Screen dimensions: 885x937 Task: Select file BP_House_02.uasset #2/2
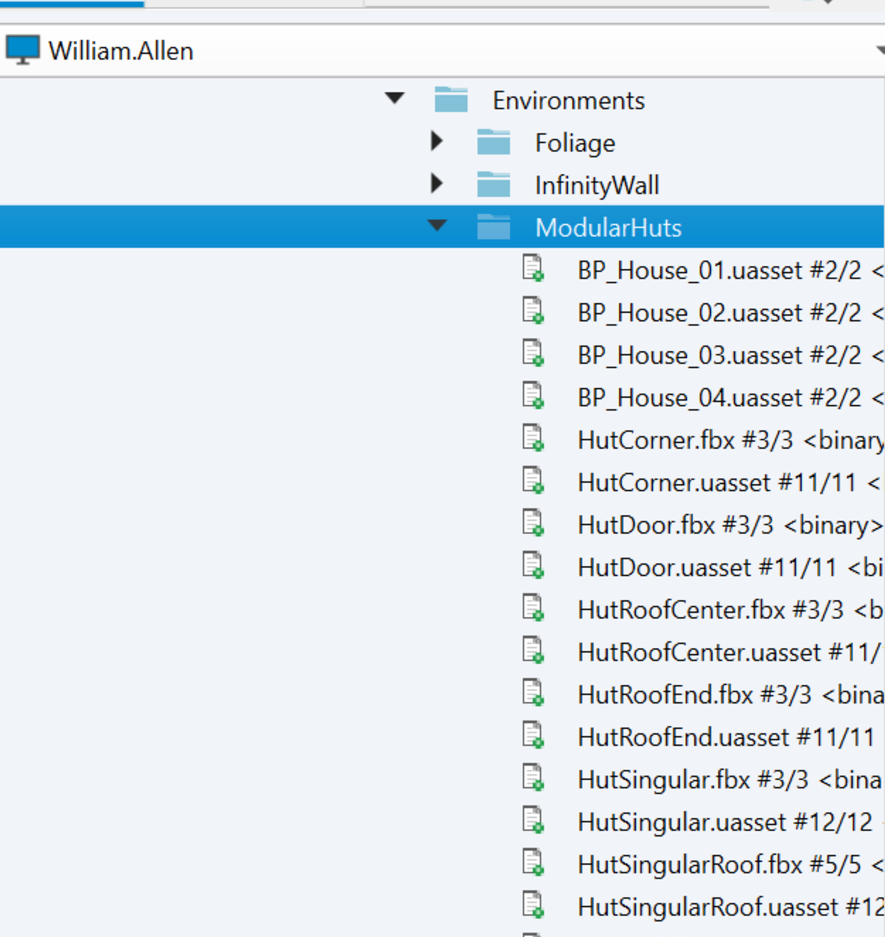pos(719,313)
